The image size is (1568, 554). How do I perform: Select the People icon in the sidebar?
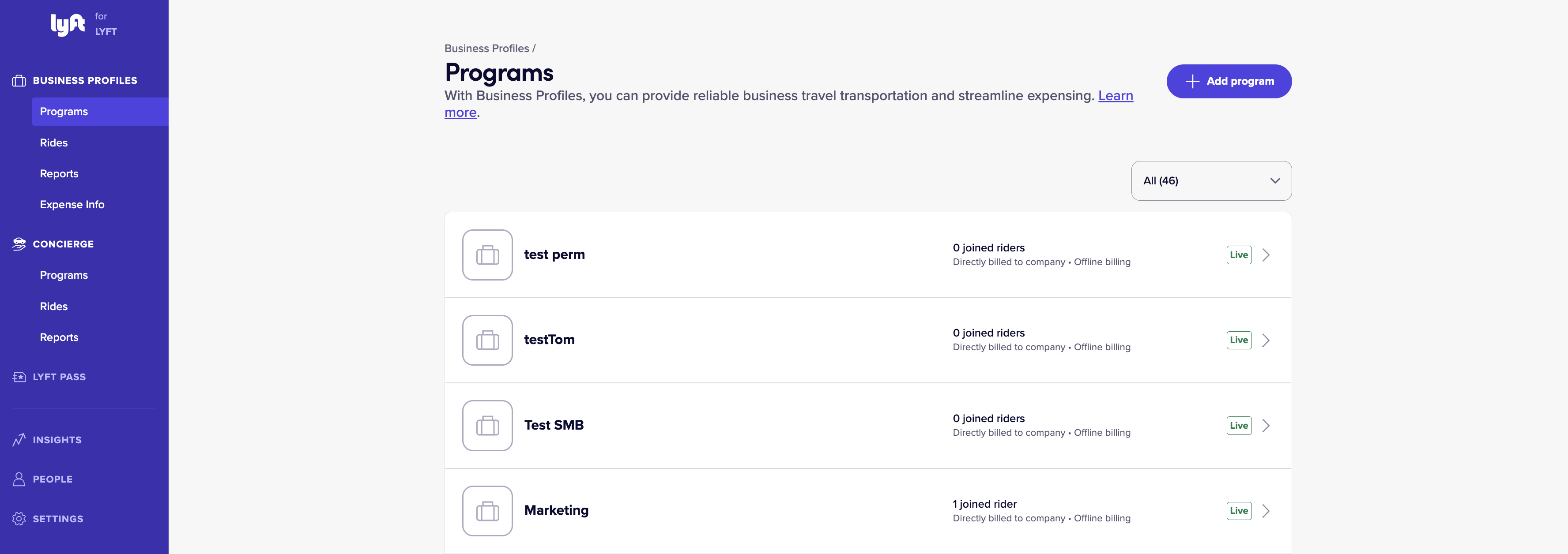(19, 479)
